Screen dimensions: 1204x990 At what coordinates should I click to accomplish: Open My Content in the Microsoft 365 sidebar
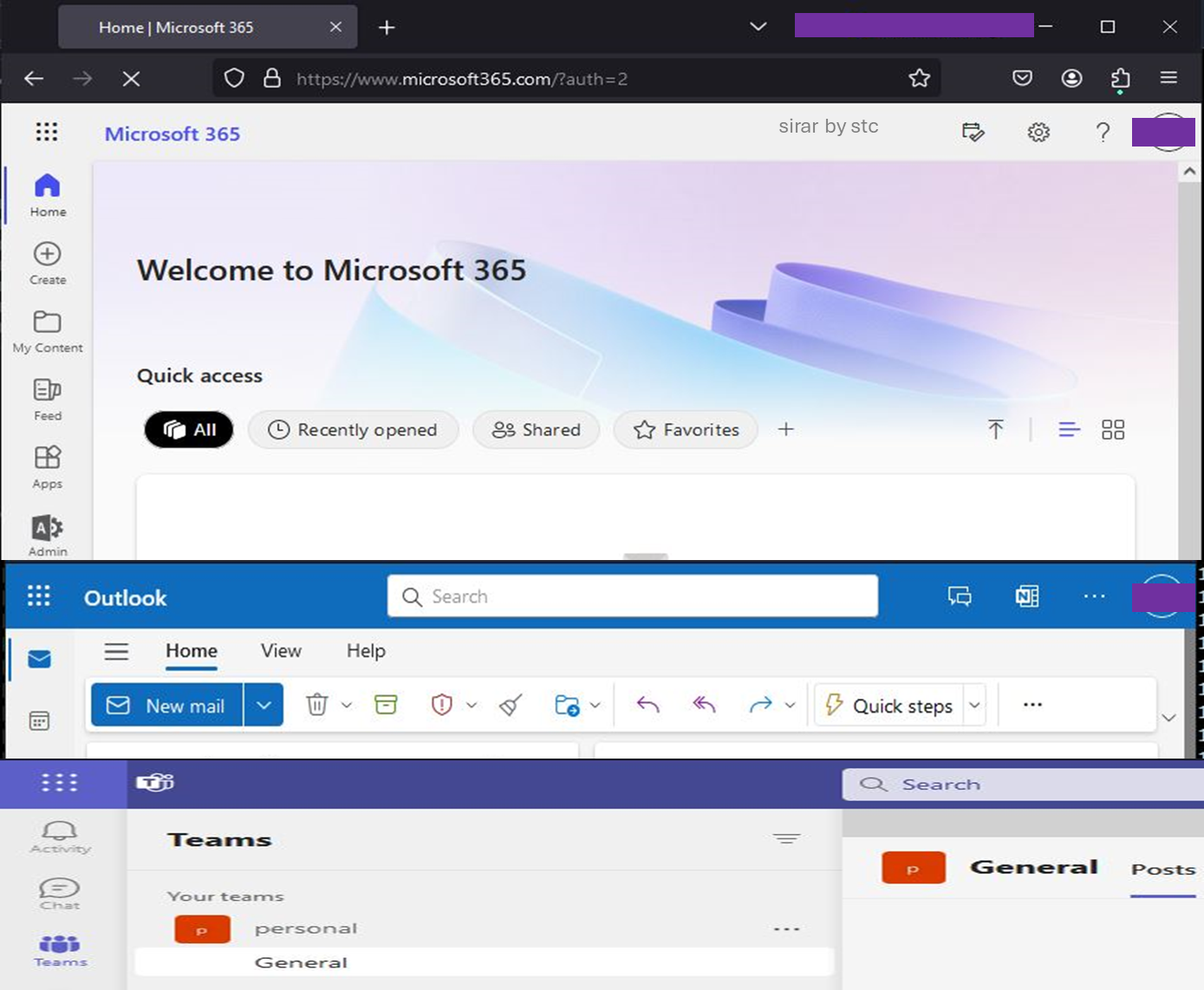[48, 332]
